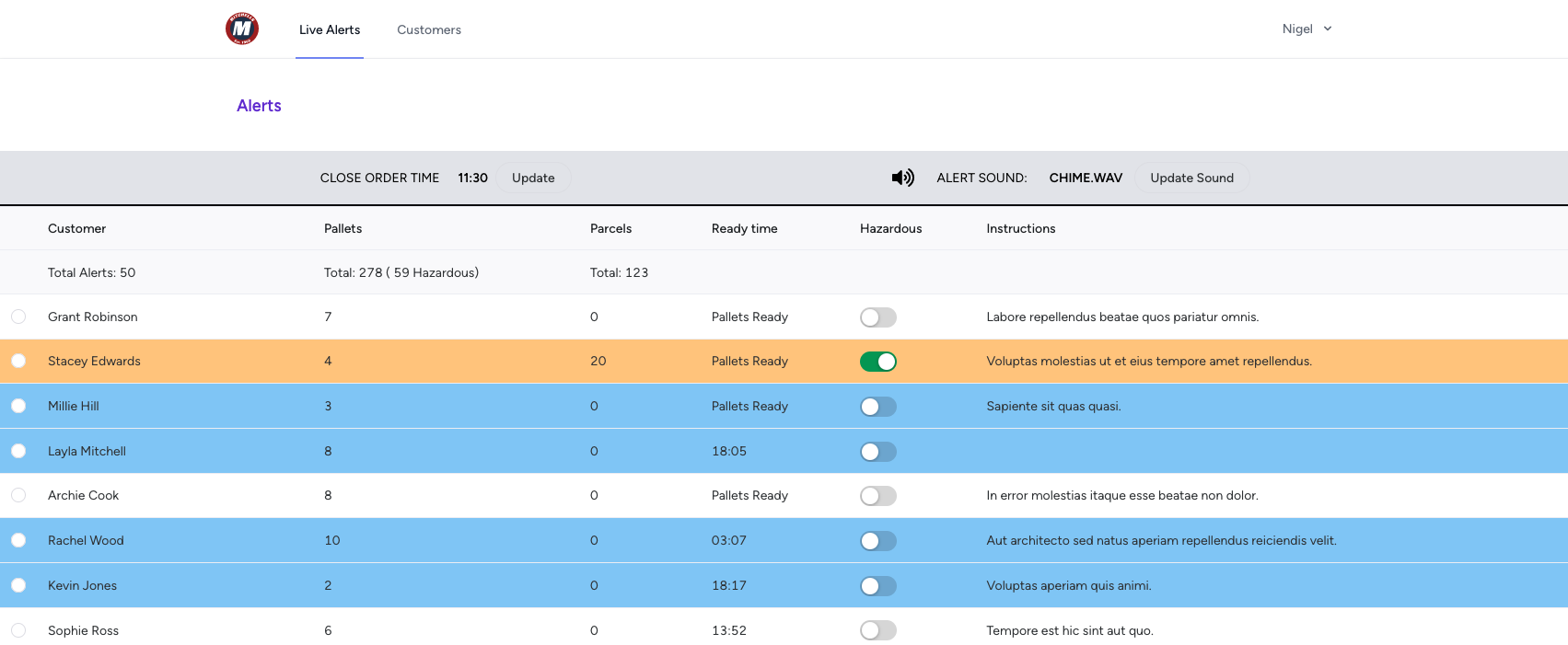
Task: Click the Ready time column header
Action: pyautogui.click(x=744, y=228)
